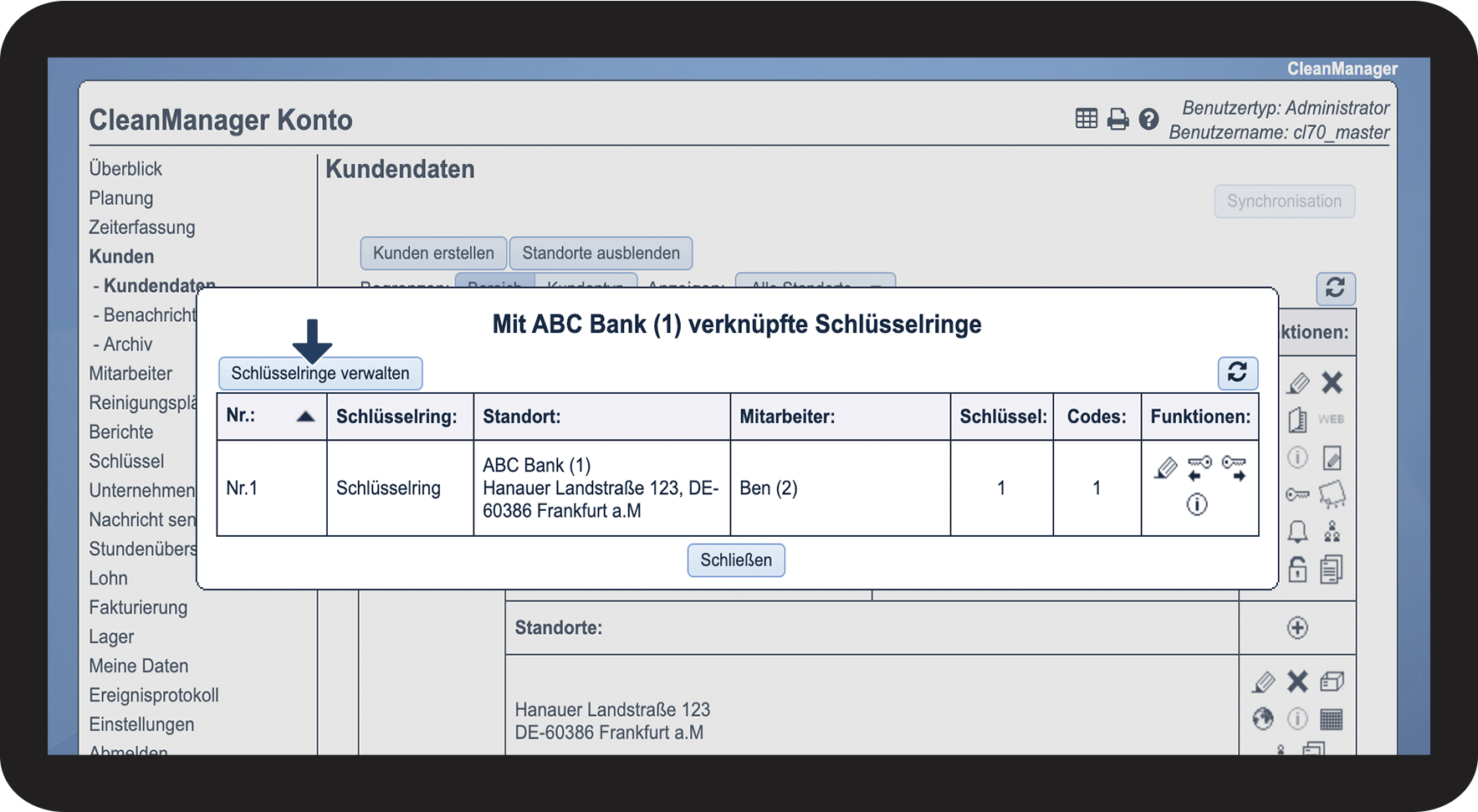Refresh the Schlüsselringe dialog list
This screenshot has height=812, width=1478.
coord(1237,373)
